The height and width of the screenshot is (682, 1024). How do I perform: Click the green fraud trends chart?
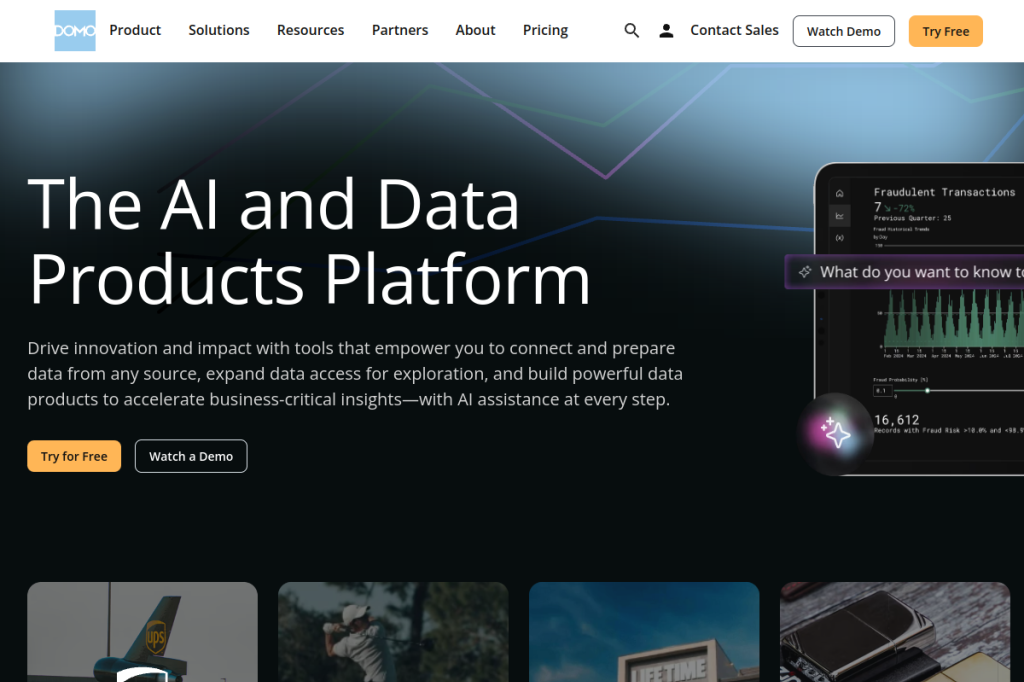950,319
